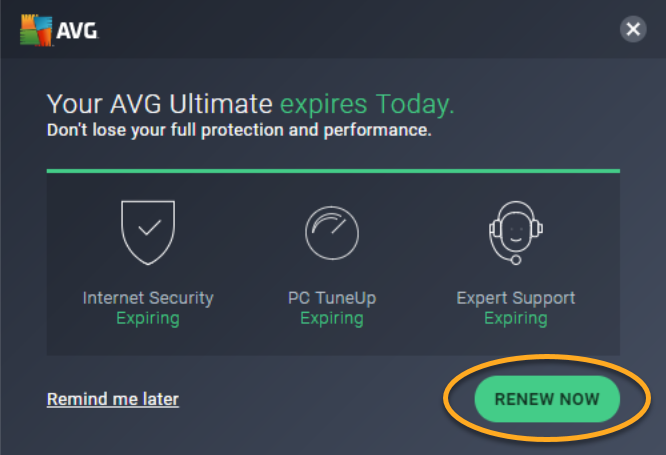Click the green 'expires Today.' headline text

click(367, 105)
